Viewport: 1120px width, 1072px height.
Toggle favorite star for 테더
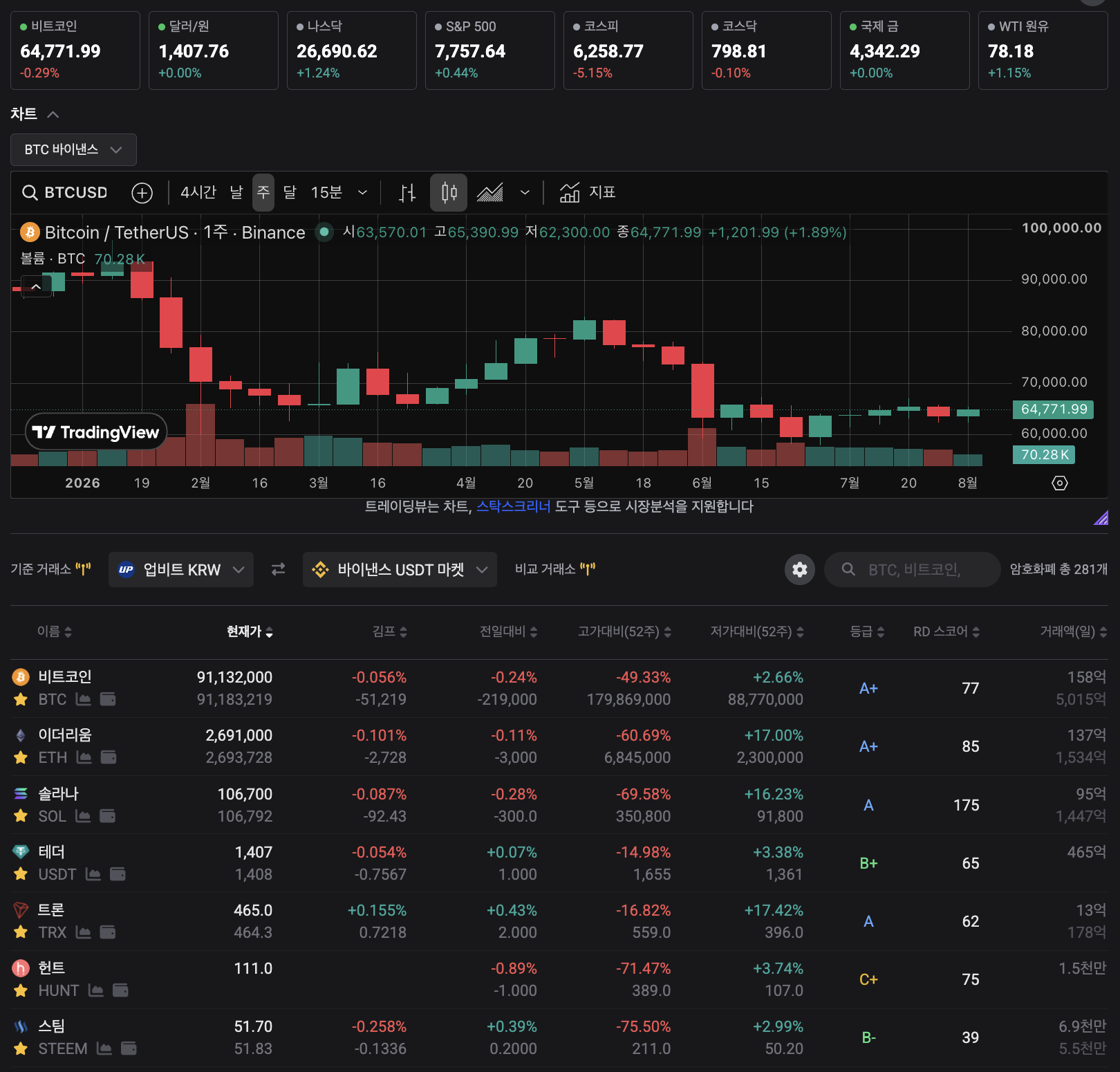coord(21,874)
